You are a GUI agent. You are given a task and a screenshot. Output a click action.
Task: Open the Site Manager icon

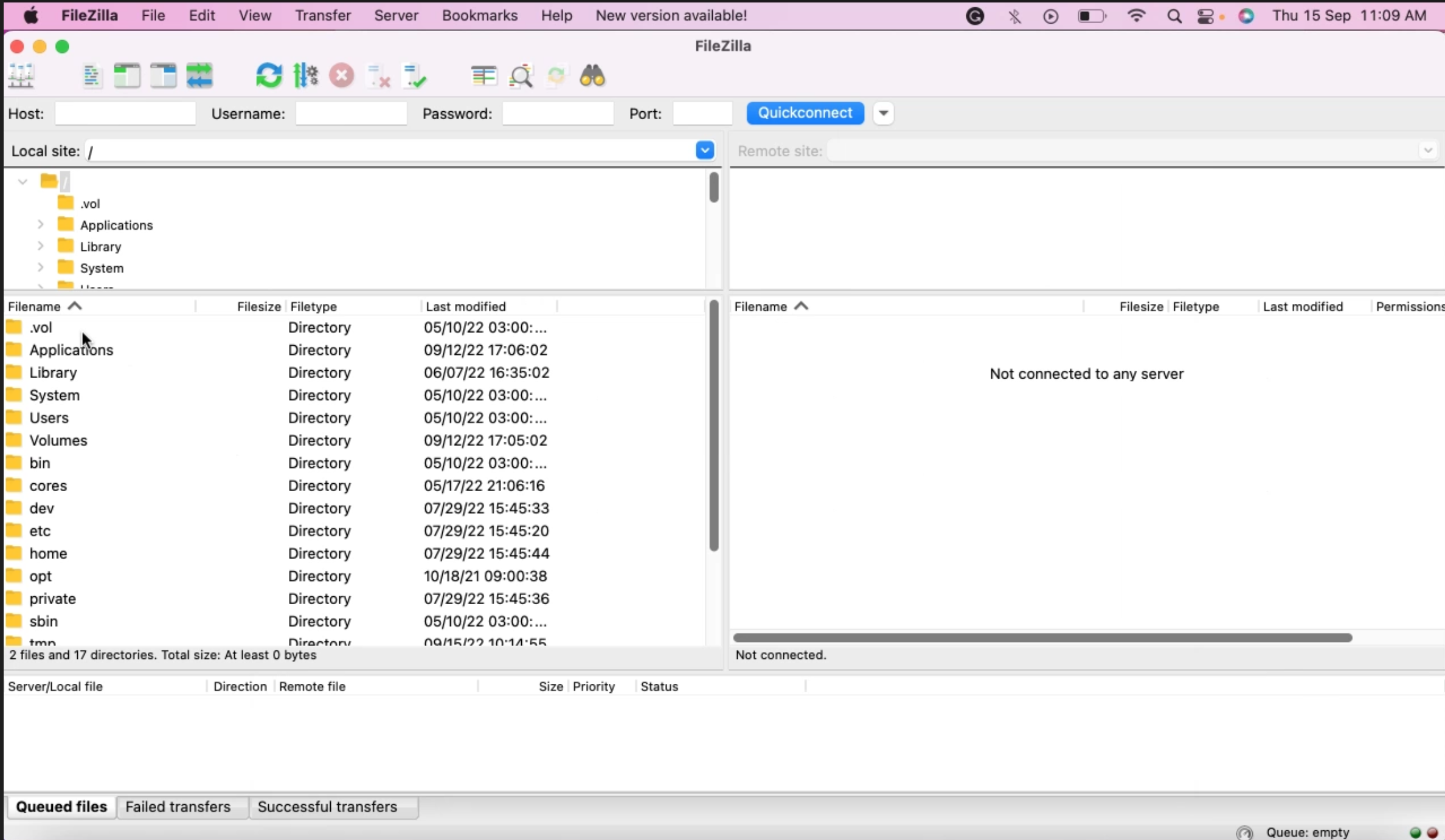tap(21, 76)
